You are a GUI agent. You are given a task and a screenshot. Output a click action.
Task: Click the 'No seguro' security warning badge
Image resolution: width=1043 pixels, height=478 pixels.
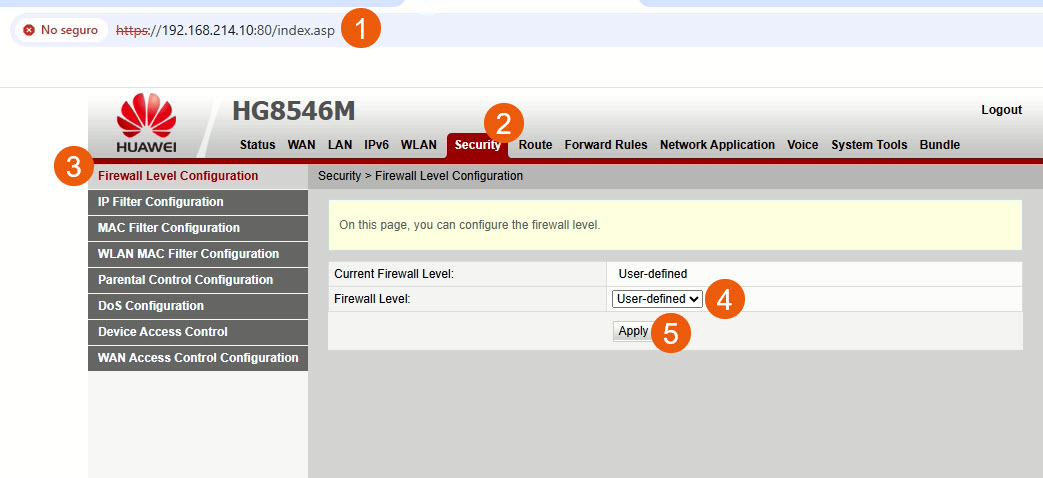(x=60, y=30)
